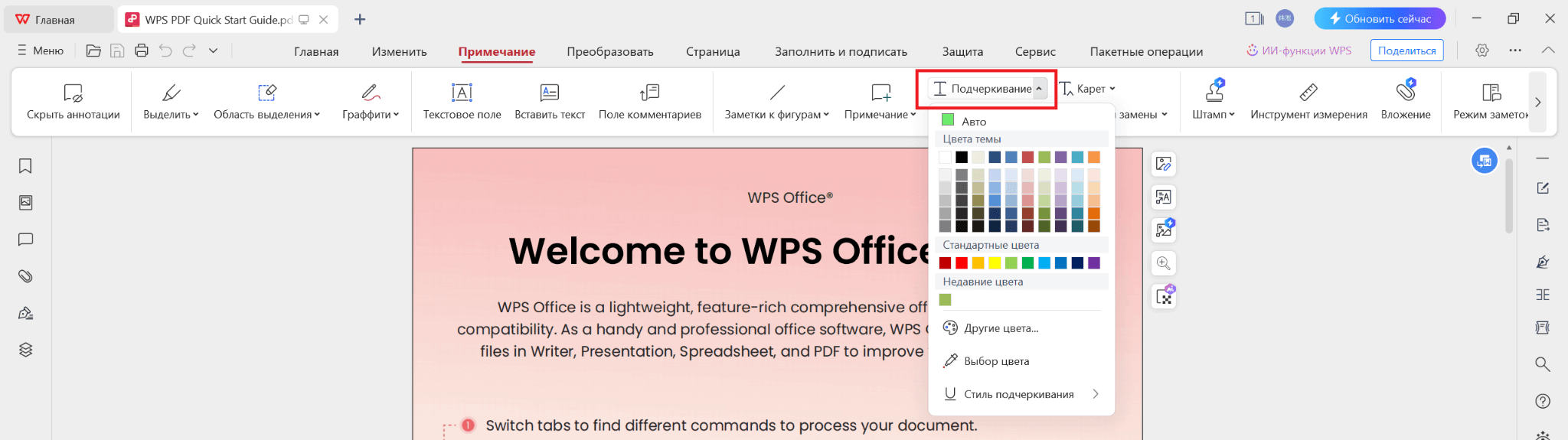Switch to the Page tab (Страница)
This screenshot has height=440, width=1568.
713,51
